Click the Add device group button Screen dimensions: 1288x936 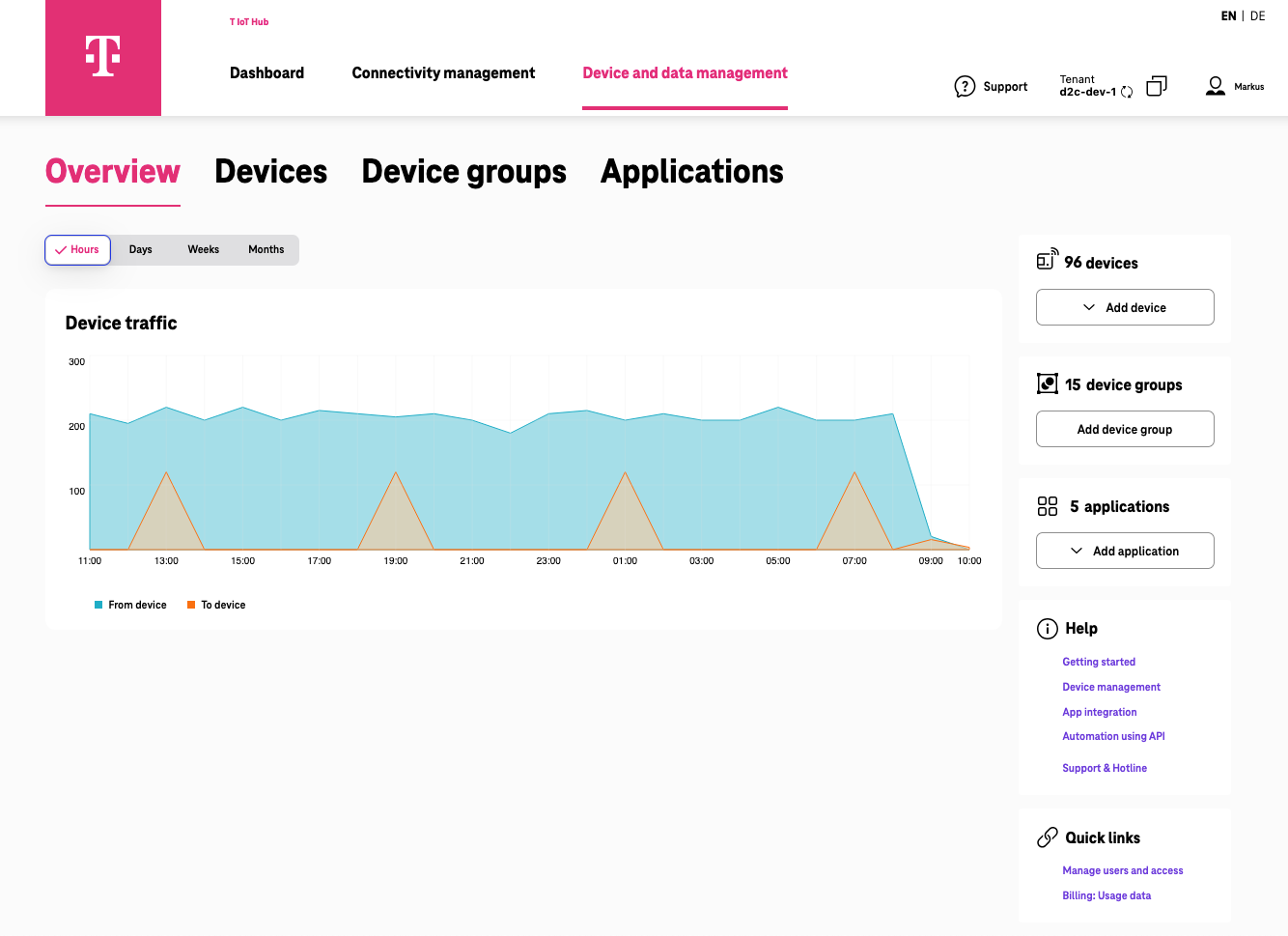point(1125,429)
